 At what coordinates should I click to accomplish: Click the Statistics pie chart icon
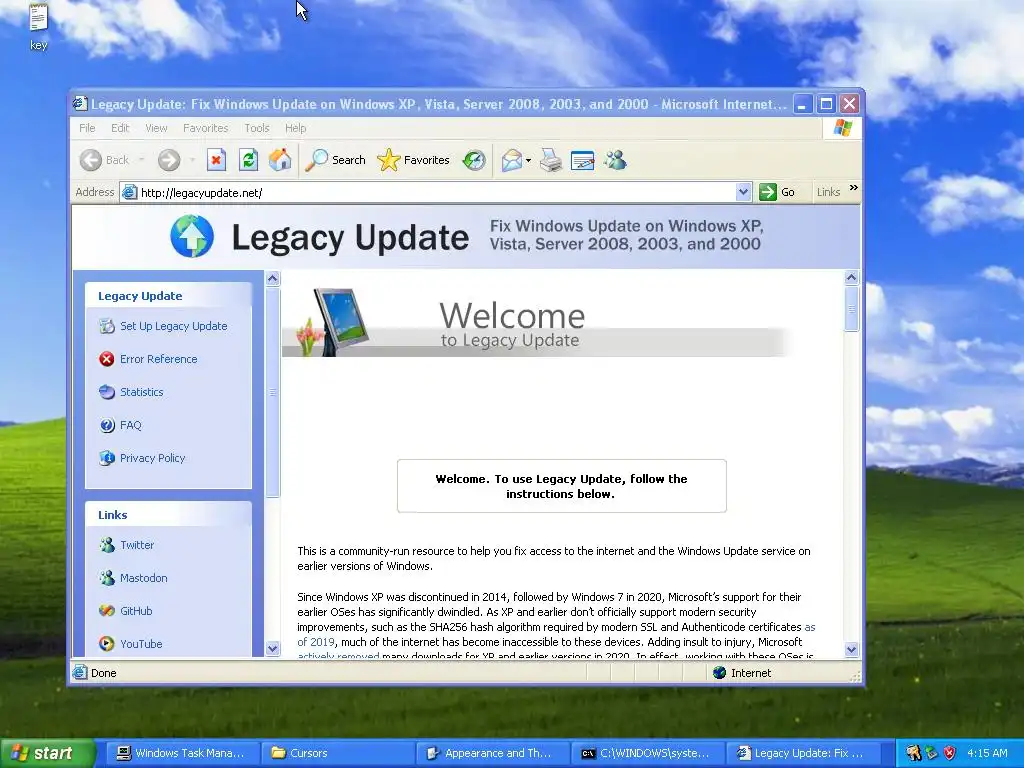point(106,392)
